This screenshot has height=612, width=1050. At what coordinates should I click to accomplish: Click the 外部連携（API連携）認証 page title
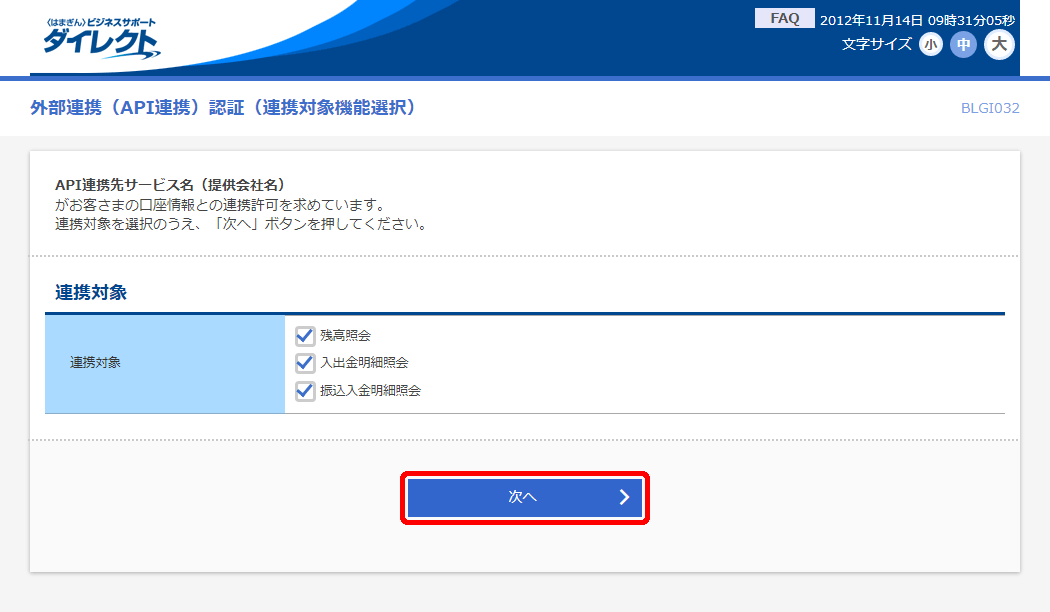222,108
